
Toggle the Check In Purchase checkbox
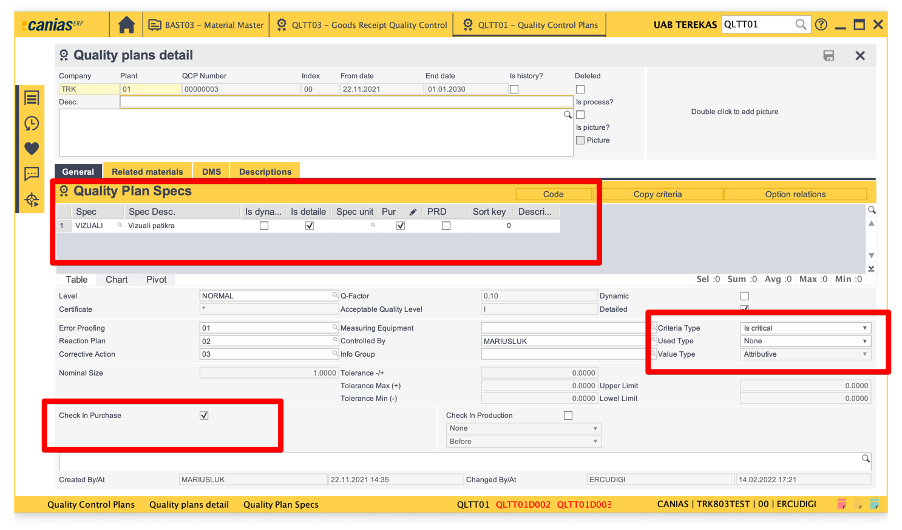[204, 415]
